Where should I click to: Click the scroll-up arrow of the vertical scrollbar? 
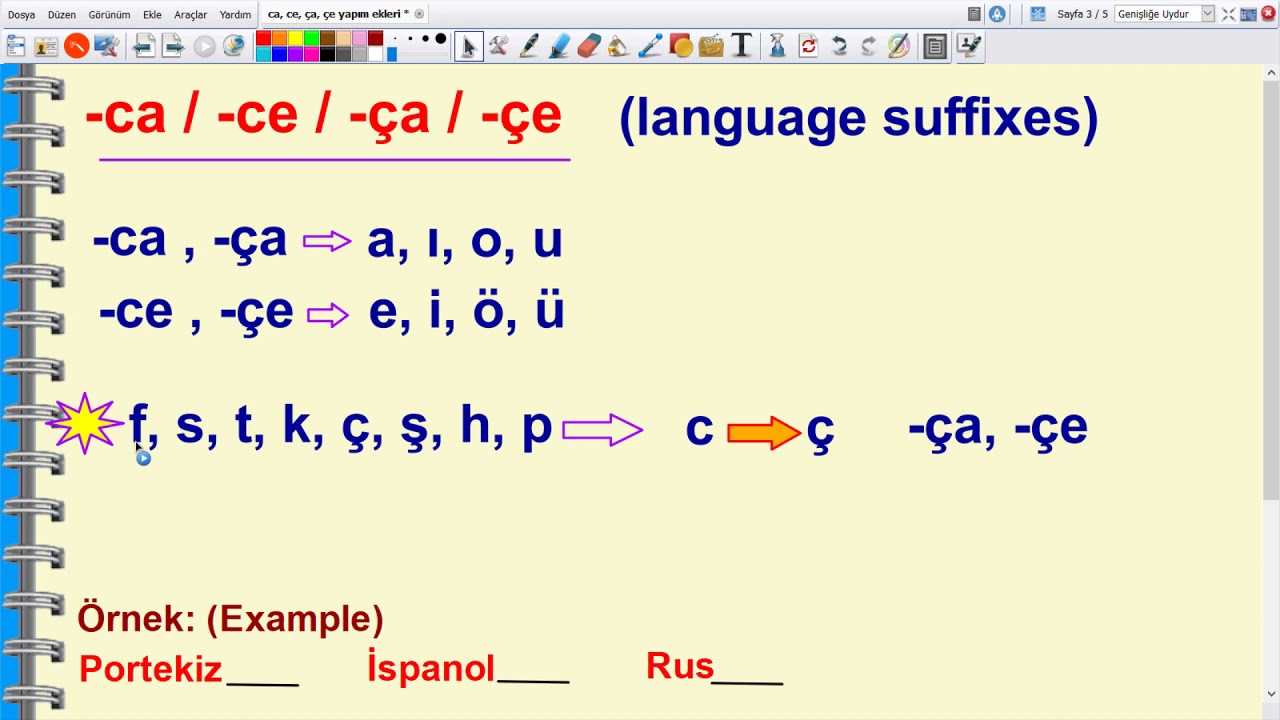coord(1271,72)
